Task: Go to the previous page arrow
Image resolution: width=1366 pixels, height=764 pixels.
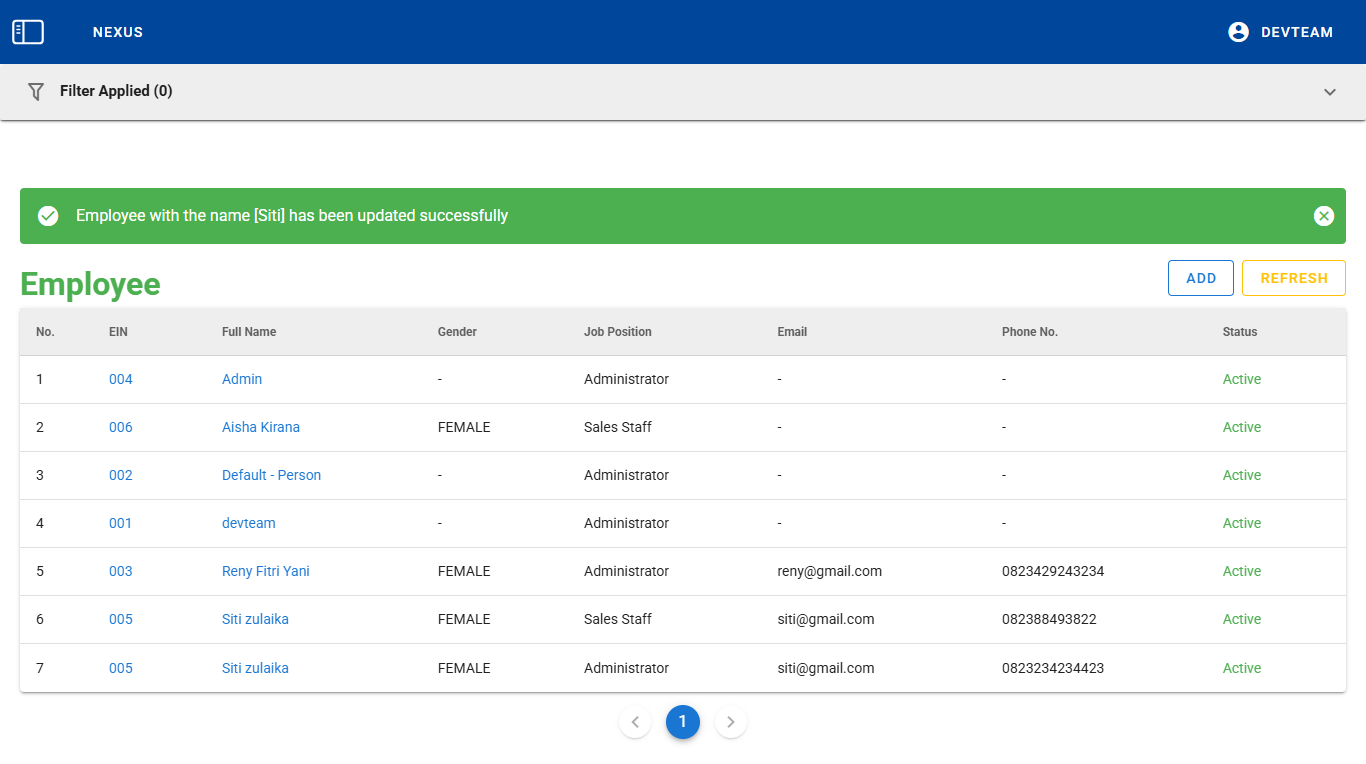Action: point(635,722)
